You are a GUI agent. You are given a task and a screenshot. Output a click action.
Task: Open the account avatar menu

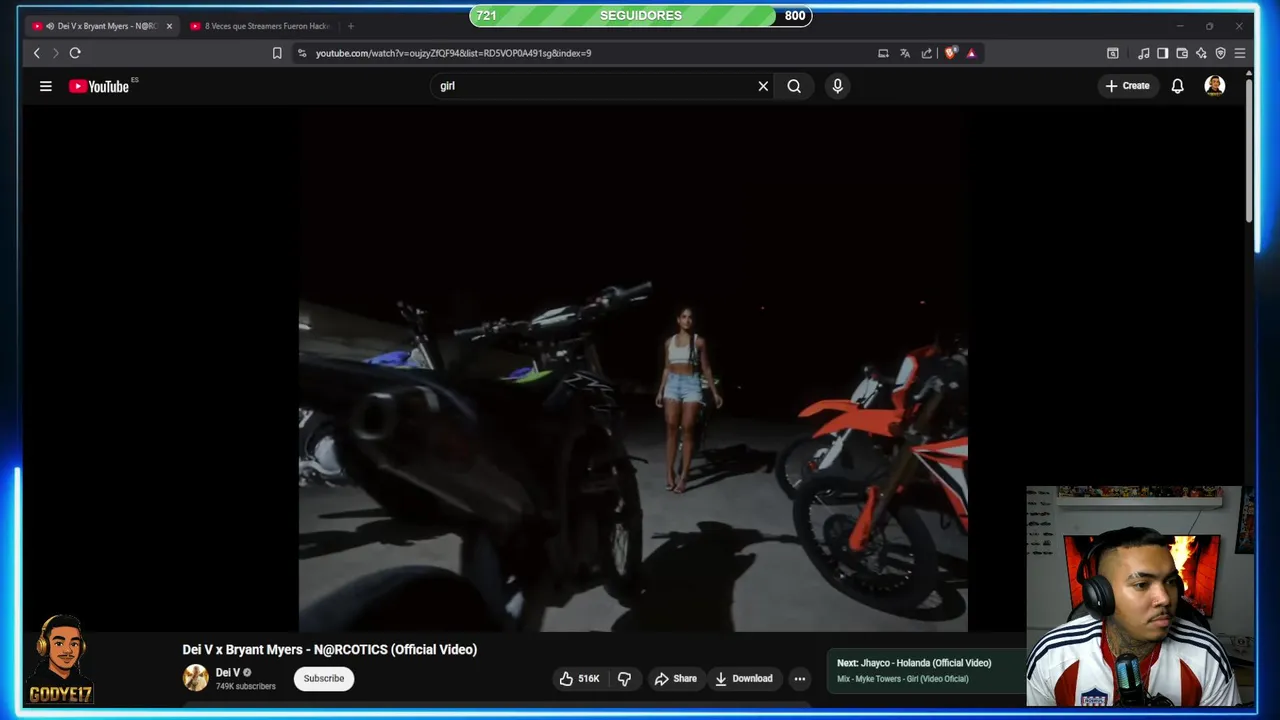[1215, 86]
